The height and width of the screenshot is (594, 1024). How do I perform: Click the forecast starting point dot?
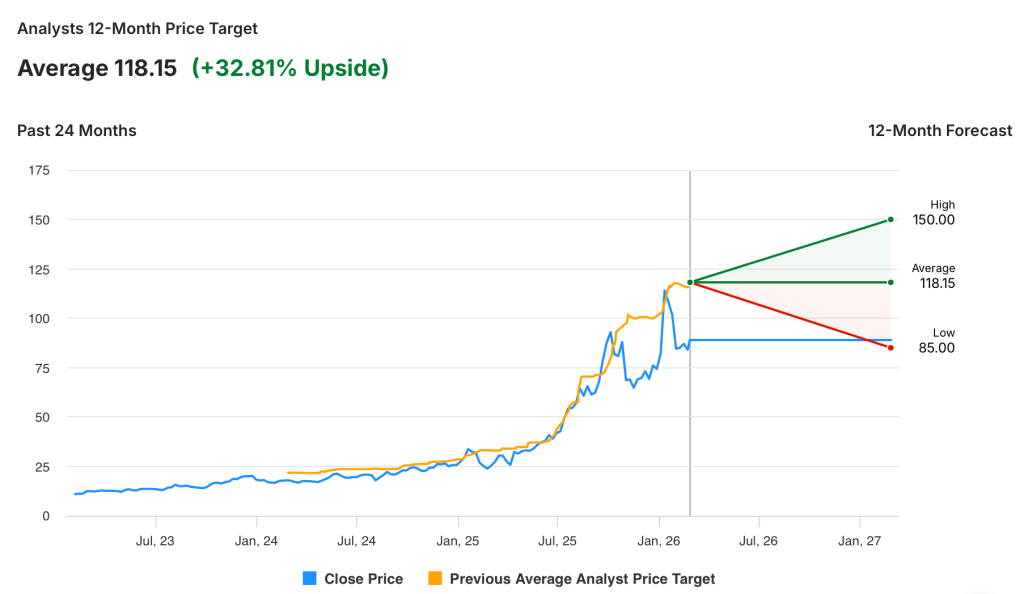690,282
